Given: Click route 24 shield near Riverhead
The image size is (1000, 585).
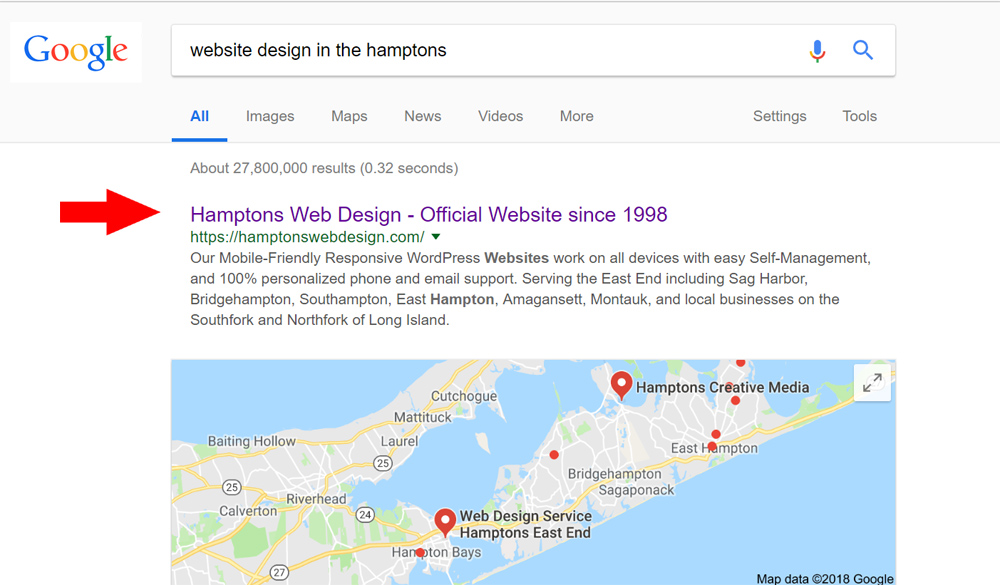Looking at the screenshot, I should tap(365, 514).
